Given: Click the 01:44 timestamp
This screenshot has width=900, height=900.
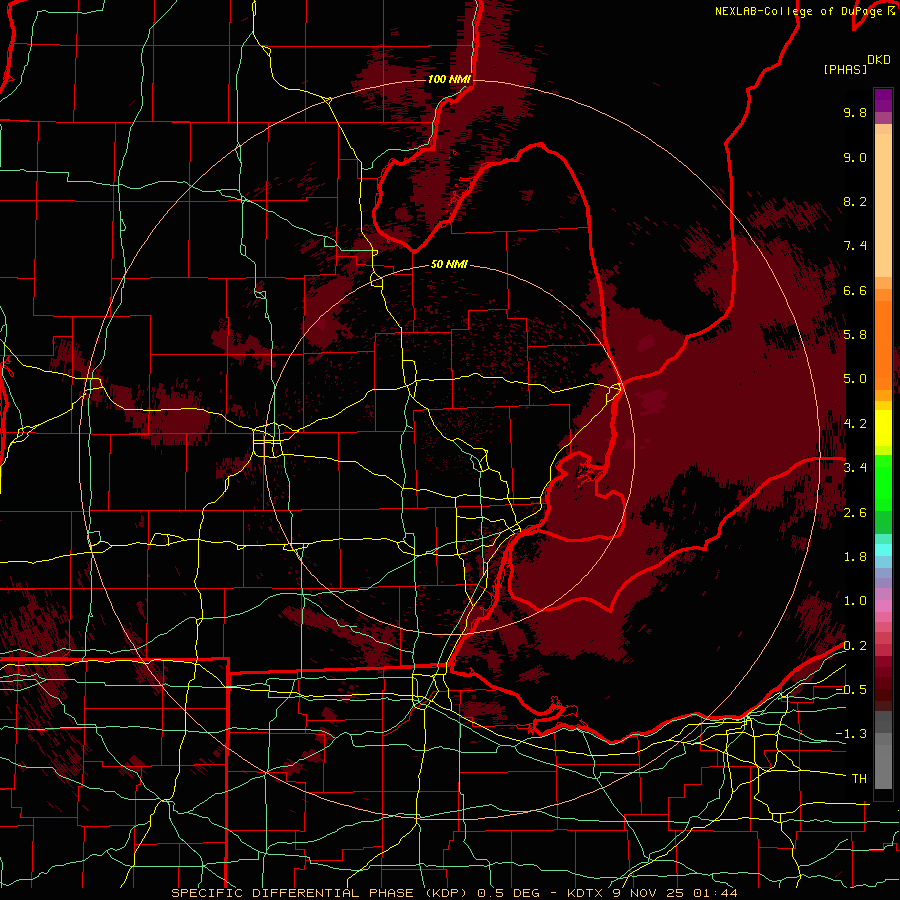Looking at the screenshot, I should click(715, 893).
